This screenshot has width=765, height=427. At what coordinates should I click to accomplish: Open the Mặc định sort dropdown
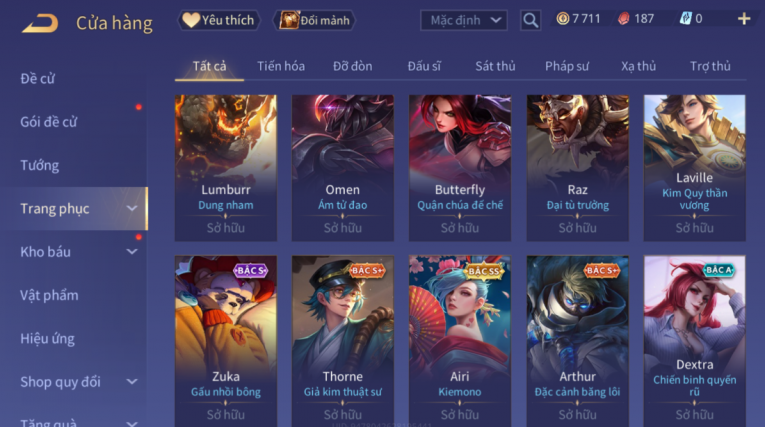[x=463, y=20]
